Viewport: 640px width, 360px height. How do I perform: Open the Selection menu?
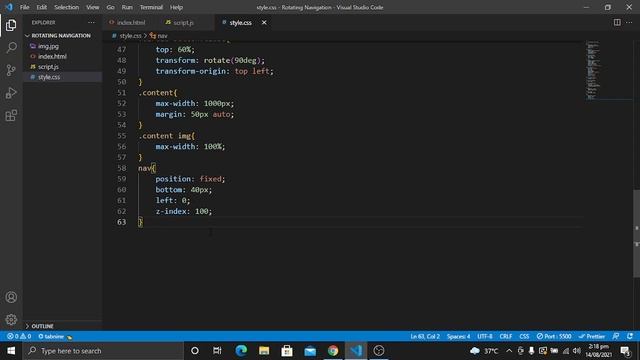(x=67, y=7)
